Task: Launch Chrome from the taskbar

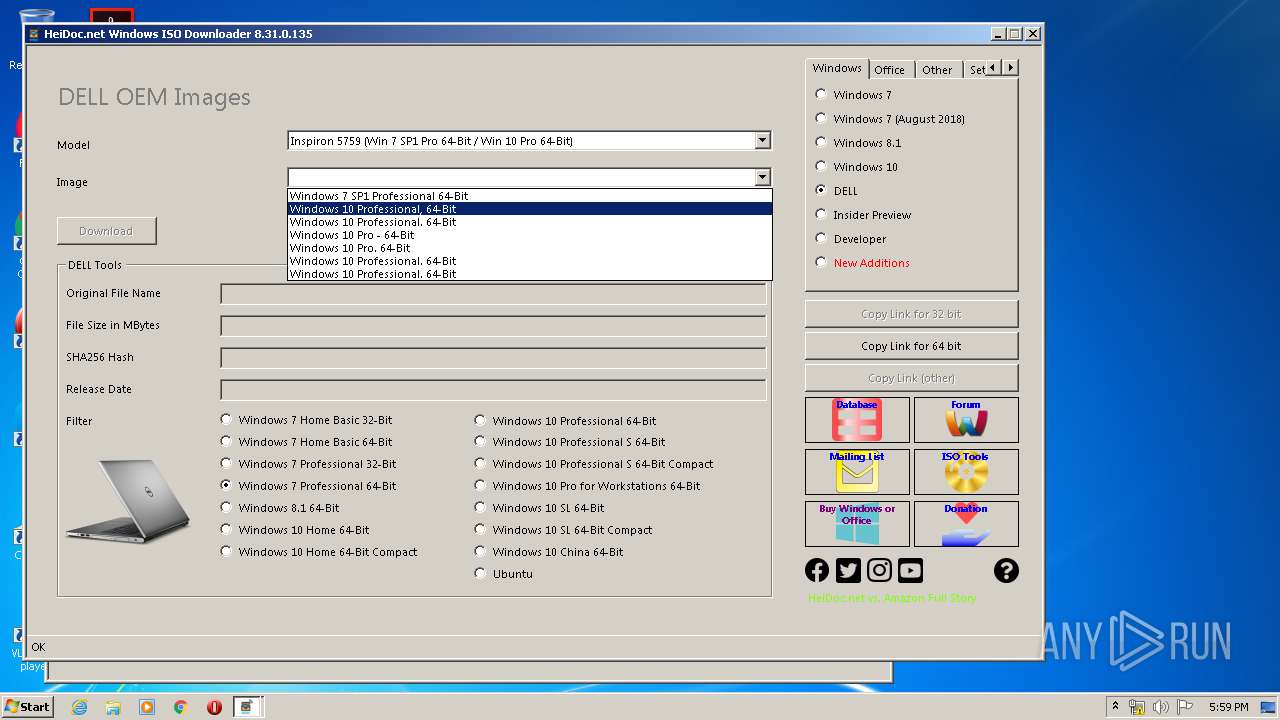Action: [x=181, y=707]
